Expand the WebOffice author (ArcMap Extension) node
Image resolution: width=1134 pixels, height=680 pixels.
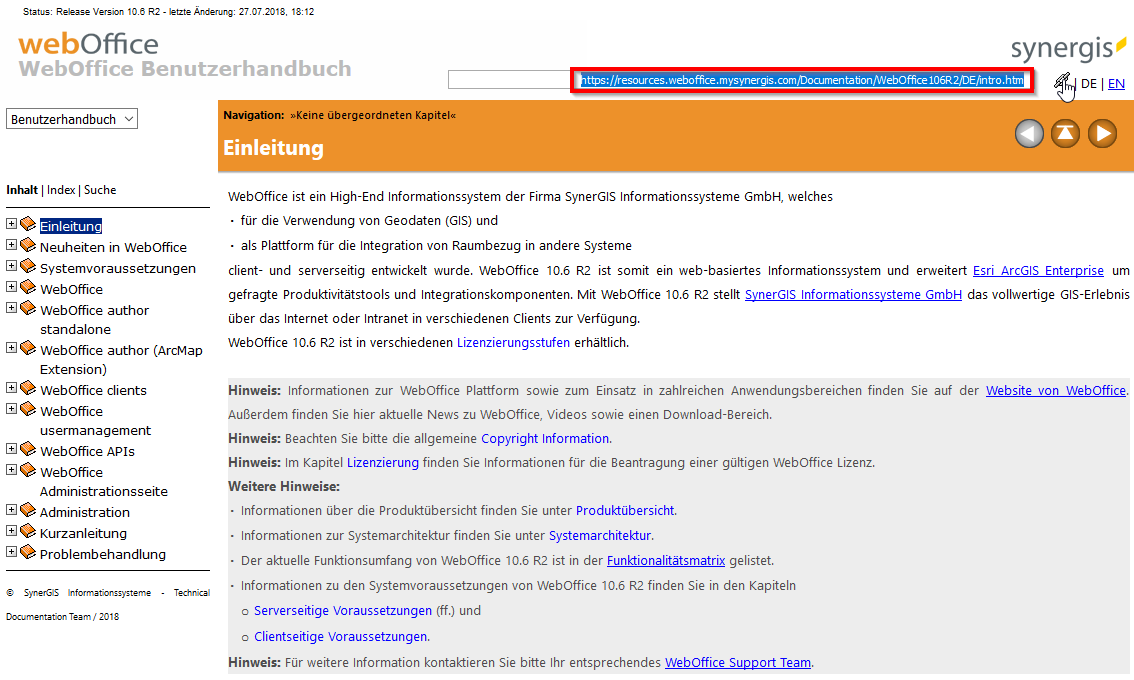coord(12,347)
